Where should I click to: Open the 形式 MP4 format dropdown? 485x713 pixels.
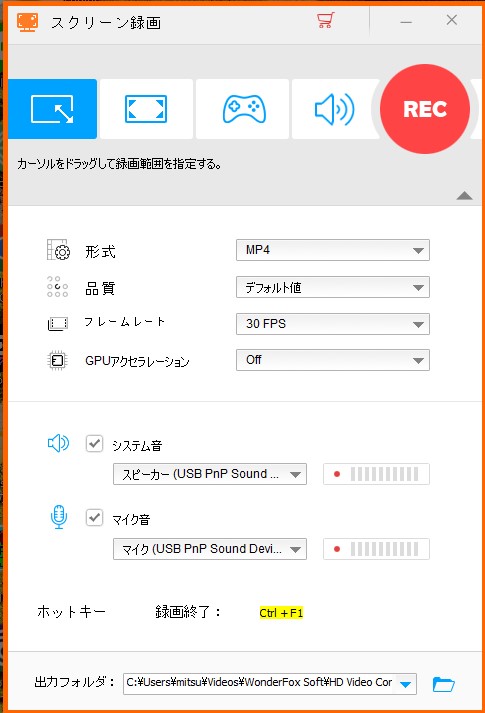click(333, 250)
